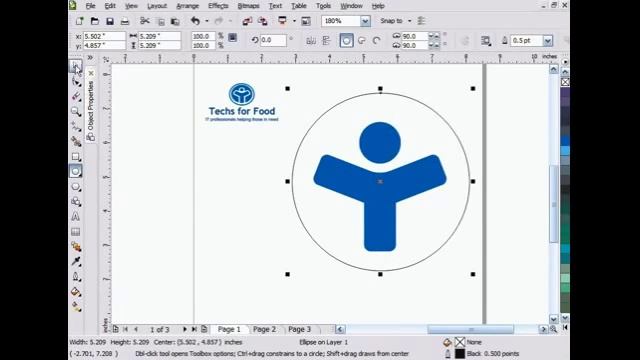Click the No Color swatch in the palette
The image size is (640, 360).
point(565,82)
